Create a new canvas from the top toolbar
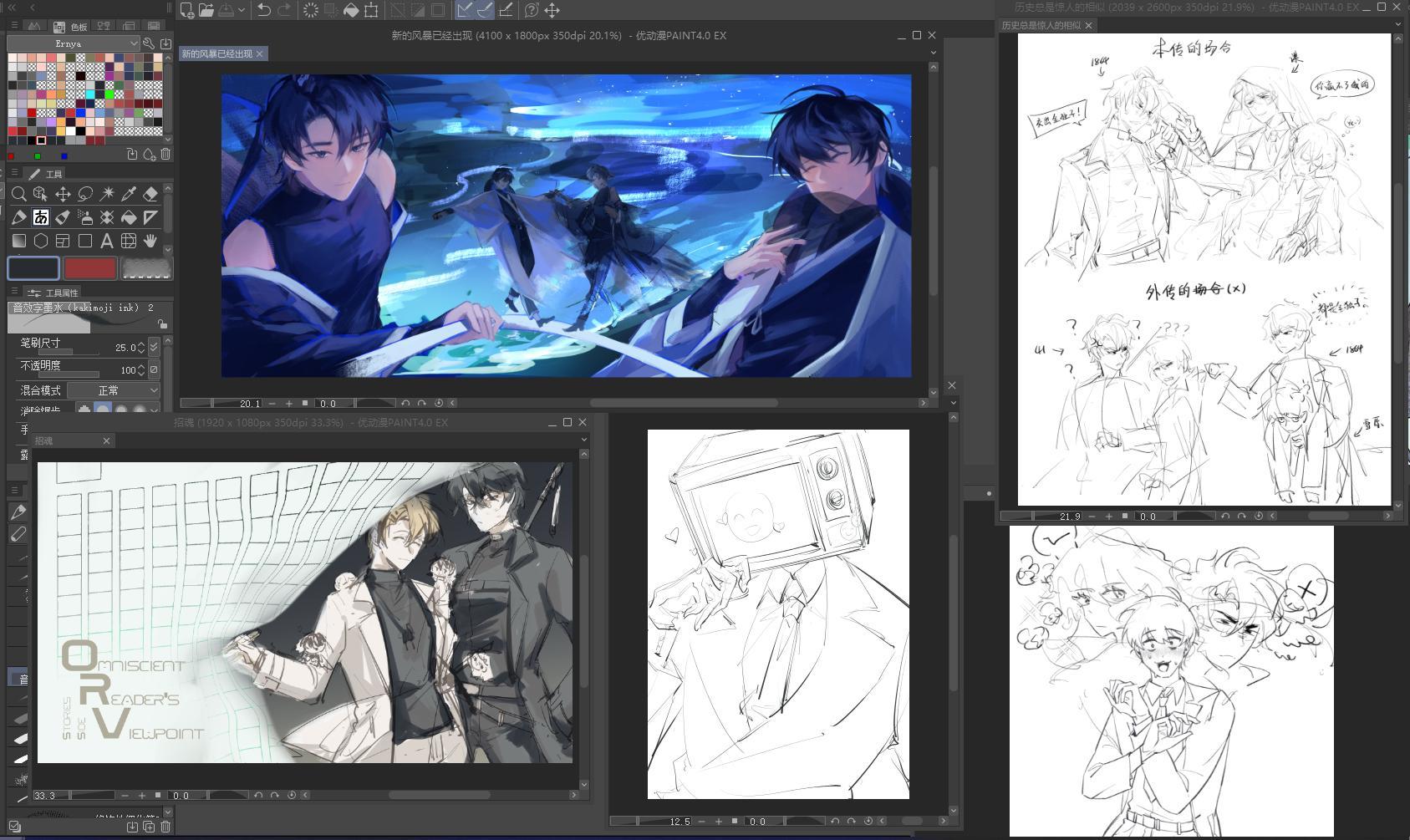This screenshot has height=840, width=1410. [x=187, y=10]
